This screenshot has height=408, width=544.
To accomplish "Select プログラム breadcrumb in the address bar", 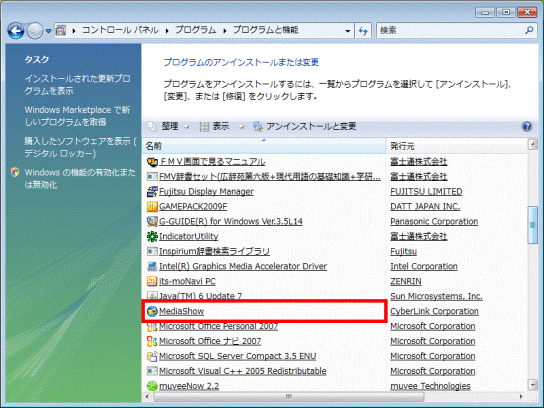I will (x=196, y=30).
